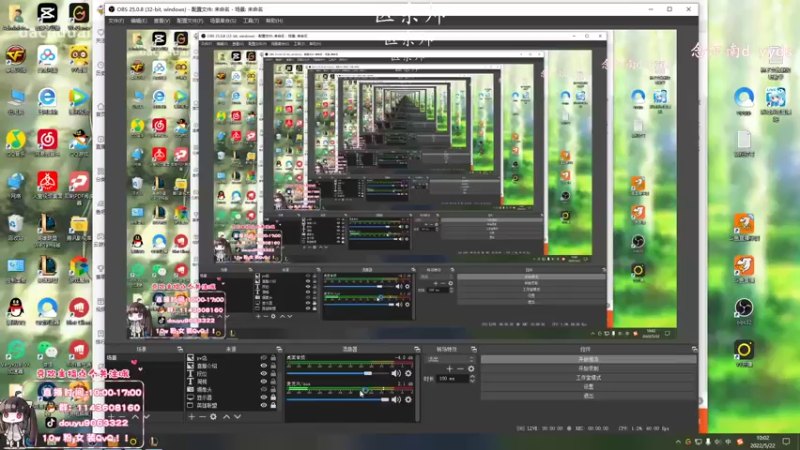Open source properties gear in Sources toolbar

pyautogui.click(x=213, y=417)
